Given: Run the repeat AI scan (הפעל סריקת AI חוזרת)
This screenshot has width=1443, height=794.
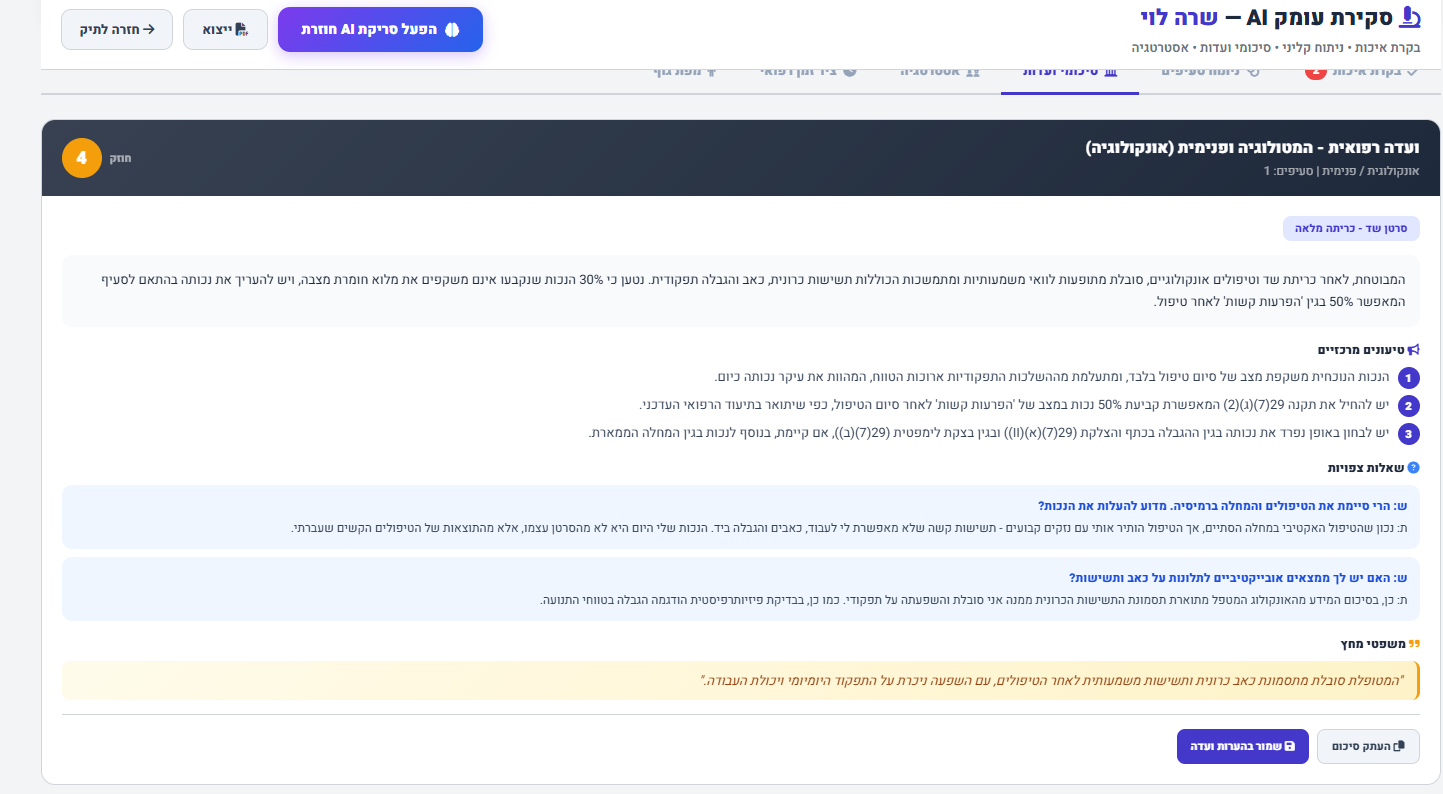Looking at the screenshot, I should [x=380, y=29].
